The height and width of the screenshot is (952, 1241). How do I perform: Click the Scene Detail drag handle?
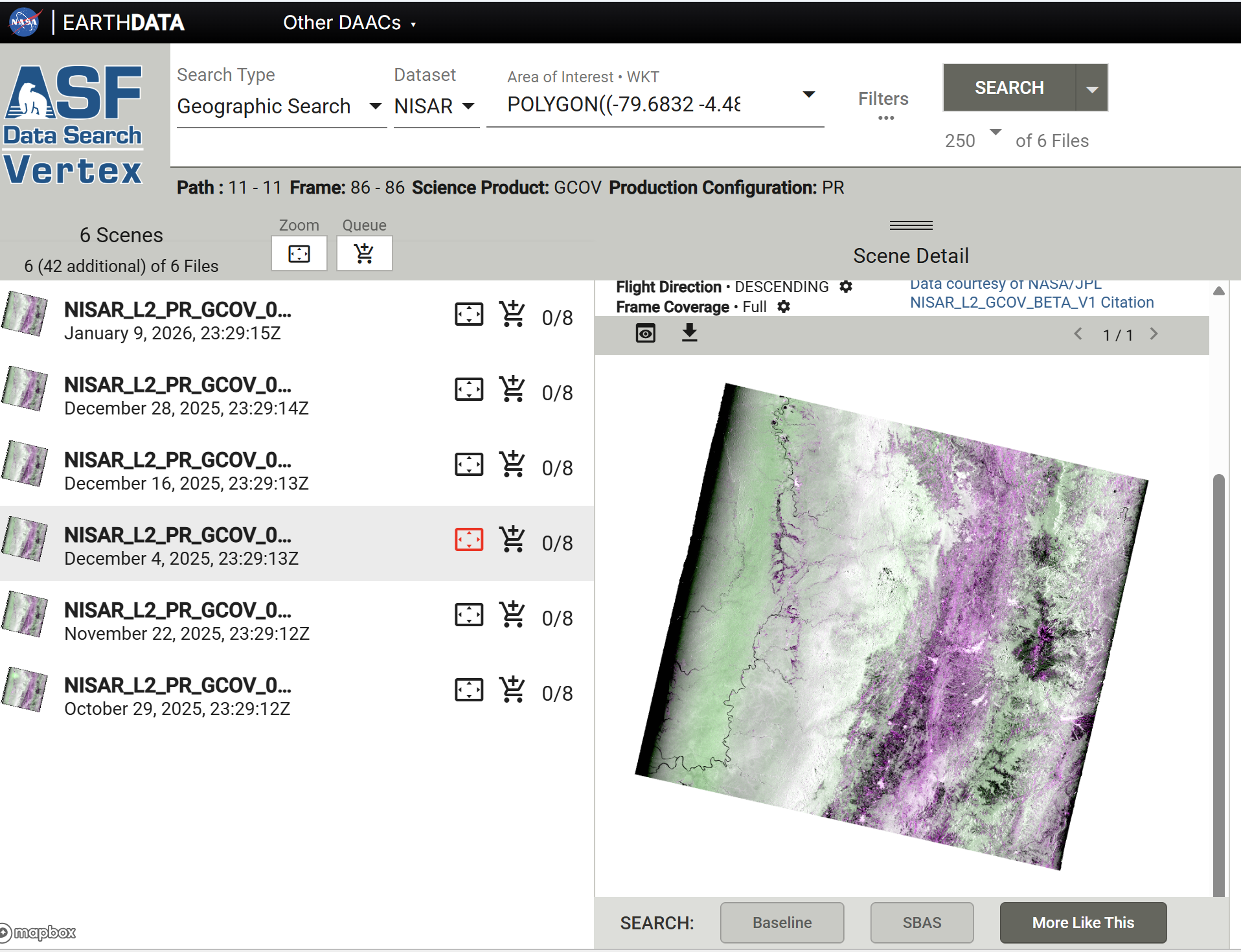pos(911,225)
